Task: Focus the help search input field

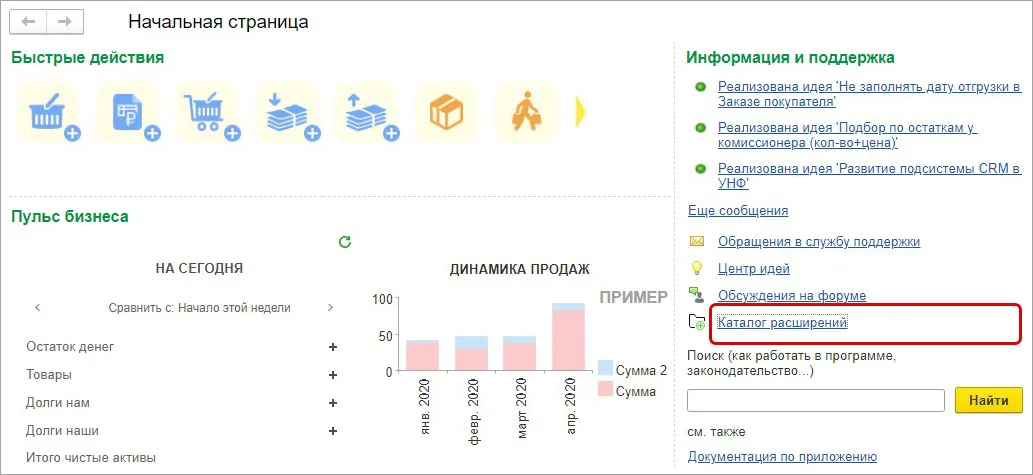Action: point(816,401)
